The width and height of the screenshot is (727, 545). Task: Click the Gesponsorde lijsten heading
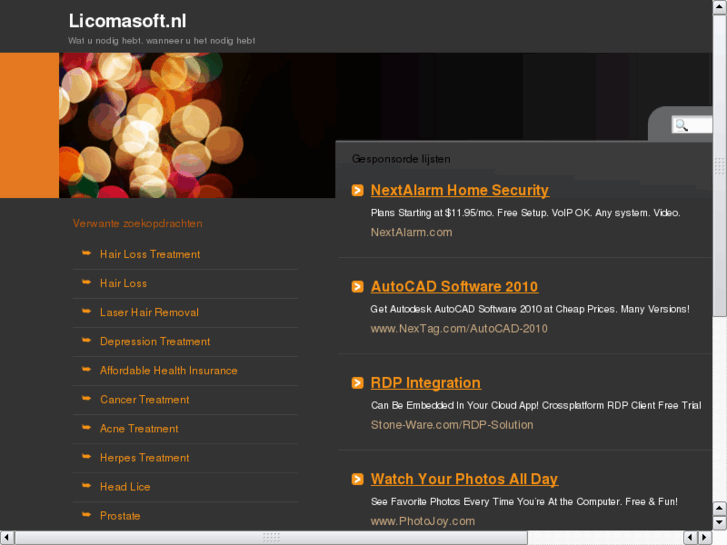pos(401,159)
